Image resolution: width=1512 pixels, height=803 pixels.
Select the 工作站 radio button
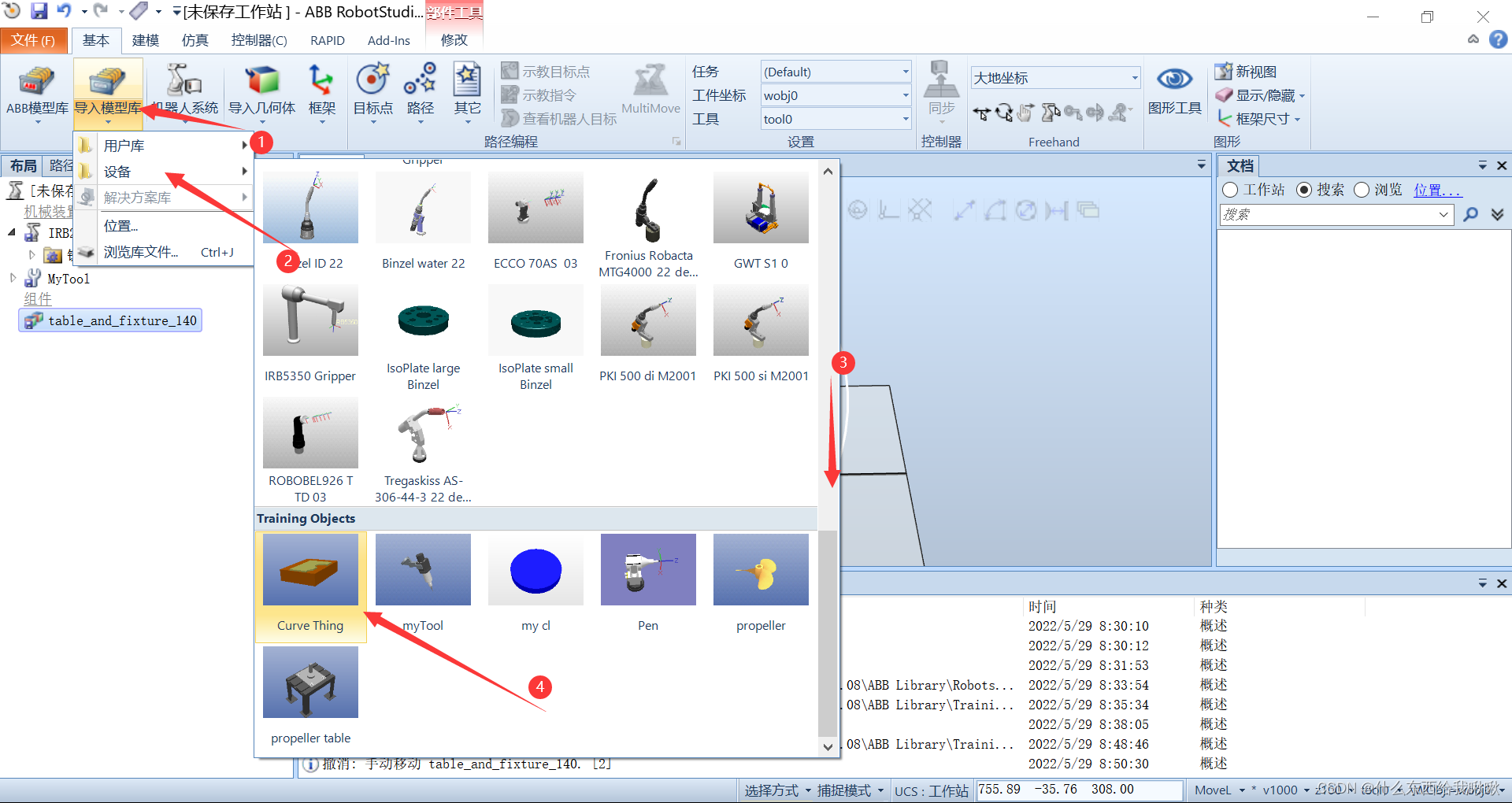tap(1230, 190)
